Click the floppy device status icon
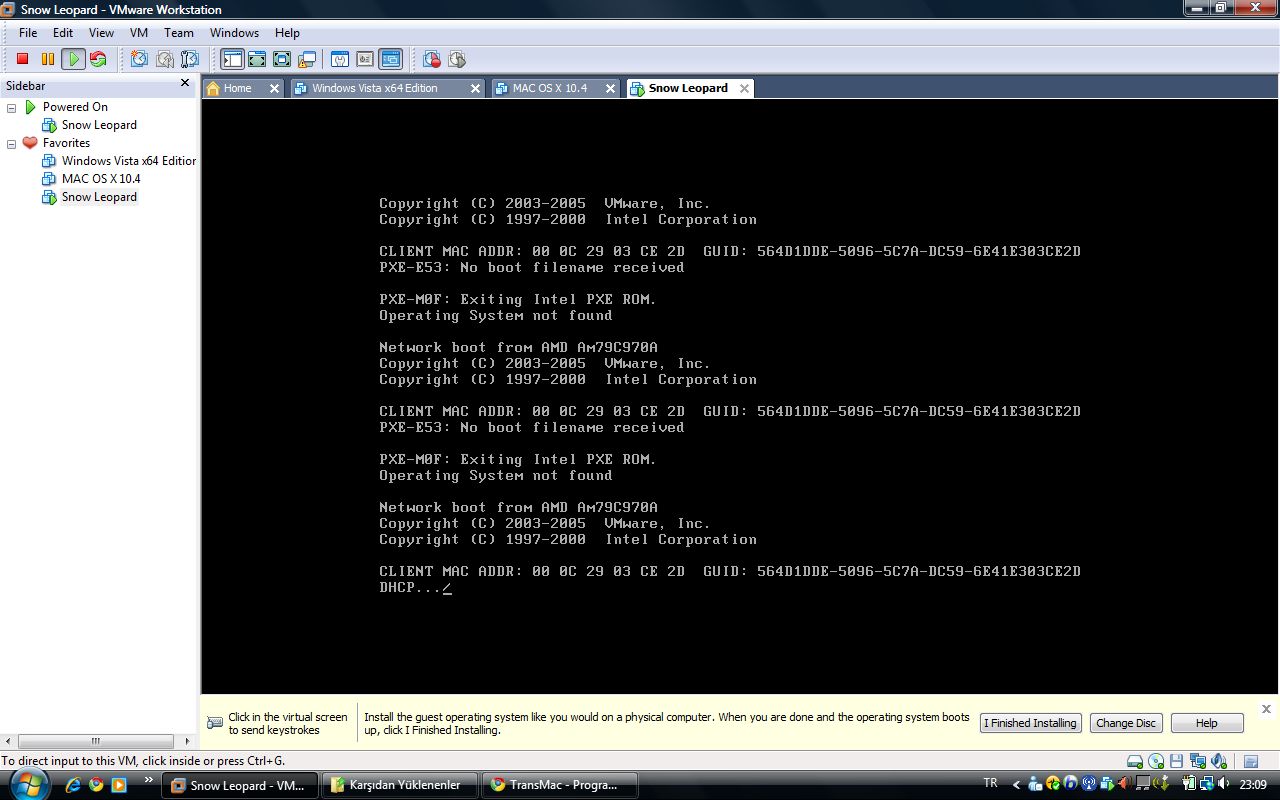 pos(1177,762)
